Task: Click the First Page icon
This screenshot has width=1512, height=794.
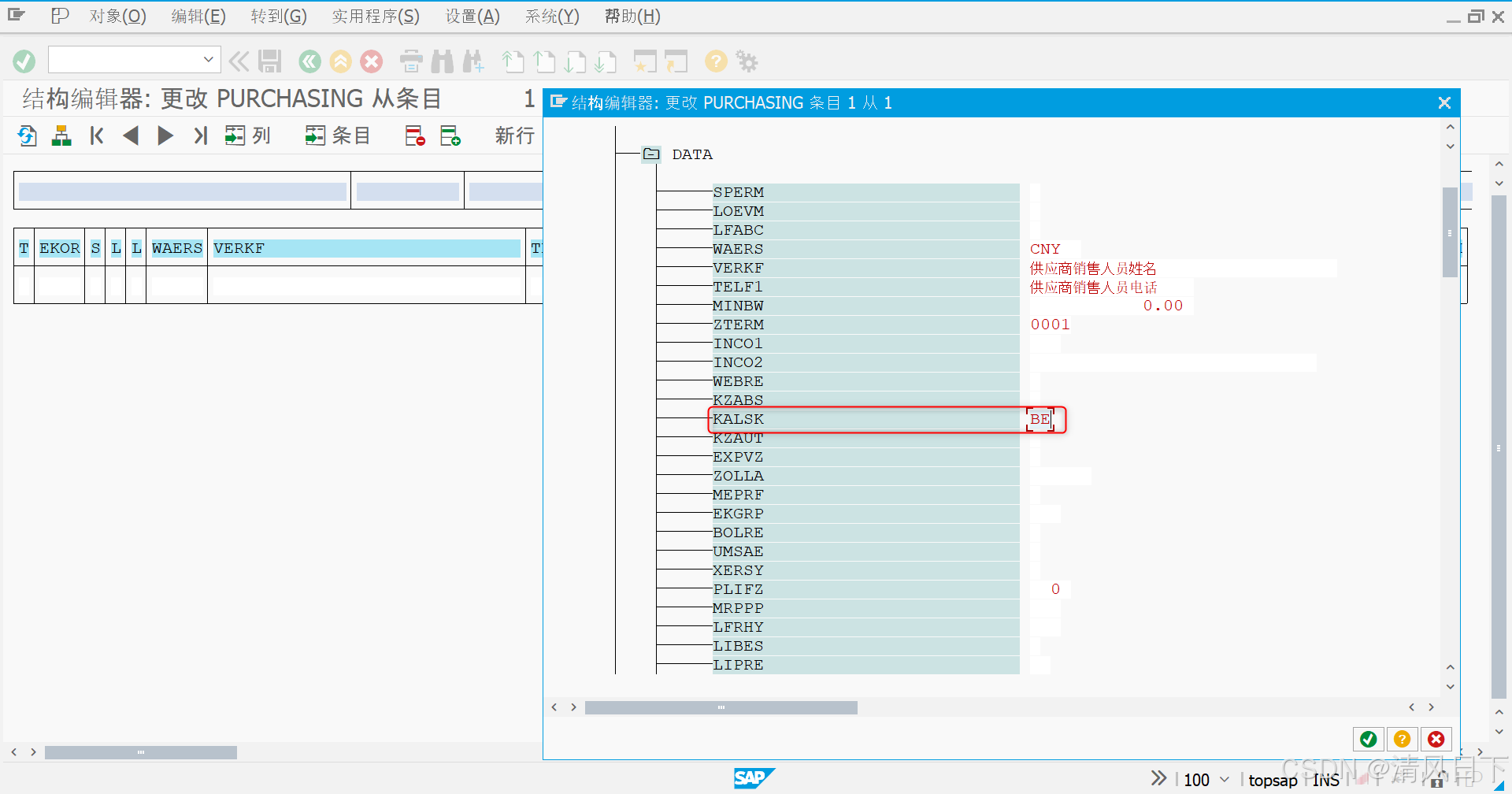Action: pyautogui.click(x=513, y=61)
